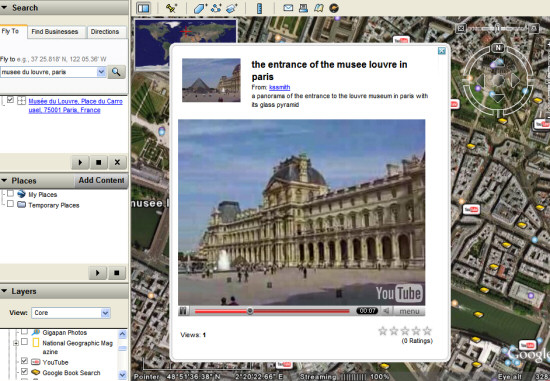Select the Add Path tool

pyautogui.click(x=216, y=8)
